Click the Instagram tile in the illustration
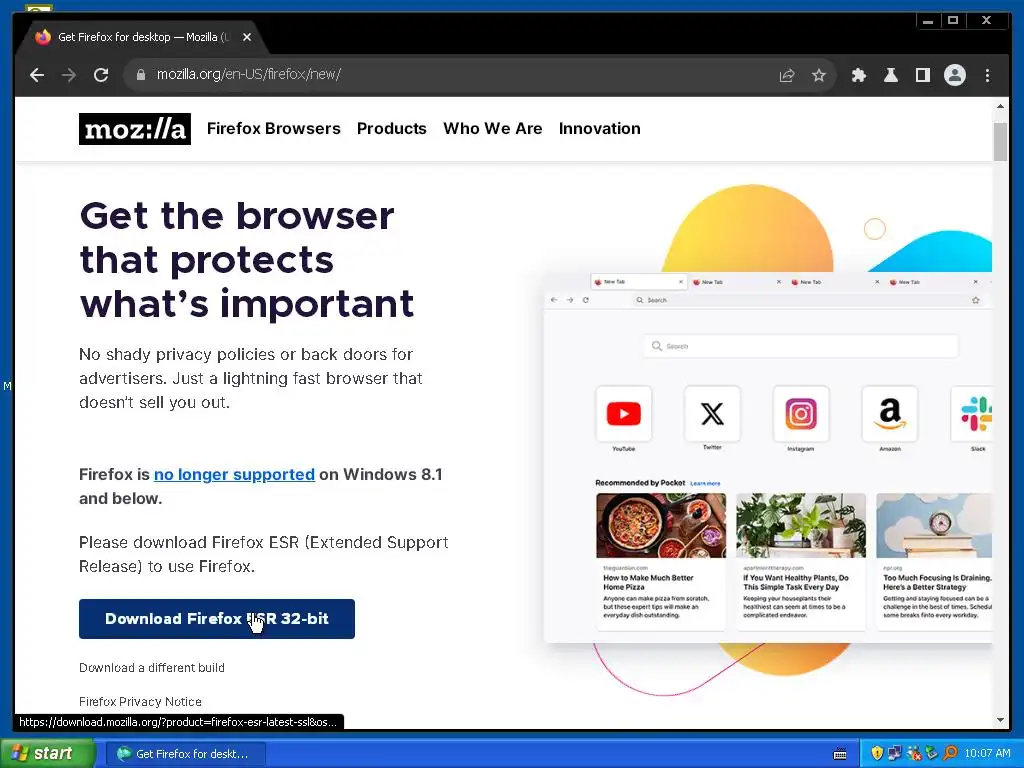The height and width of the screenshot is (768, 1024). pyautogui.click(x=801, y=414)
